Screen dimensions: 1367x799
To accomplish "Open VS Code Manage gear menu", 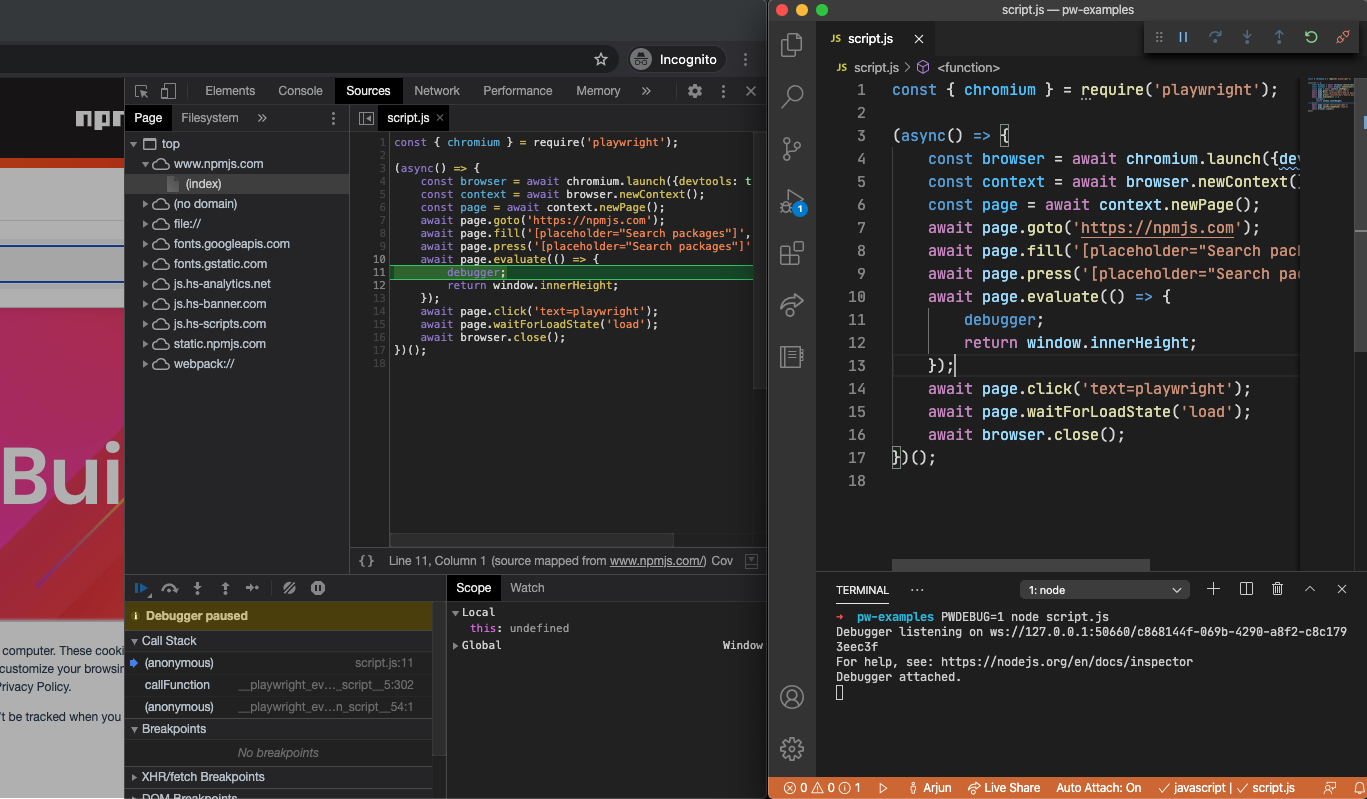I will point(792,748).
